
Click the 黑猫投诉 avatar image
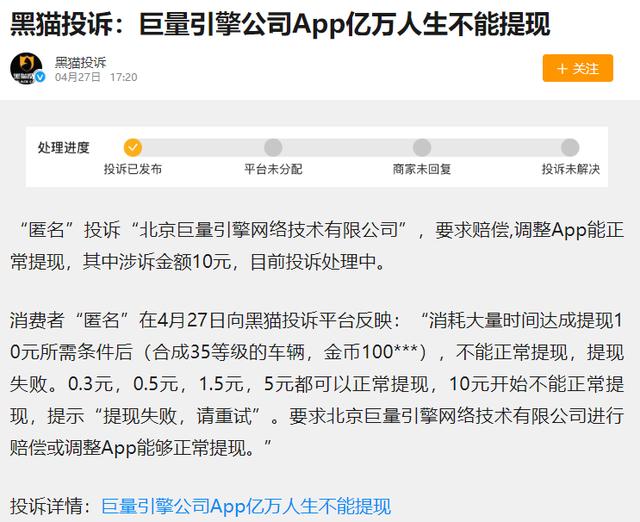(x=26, y=68)
